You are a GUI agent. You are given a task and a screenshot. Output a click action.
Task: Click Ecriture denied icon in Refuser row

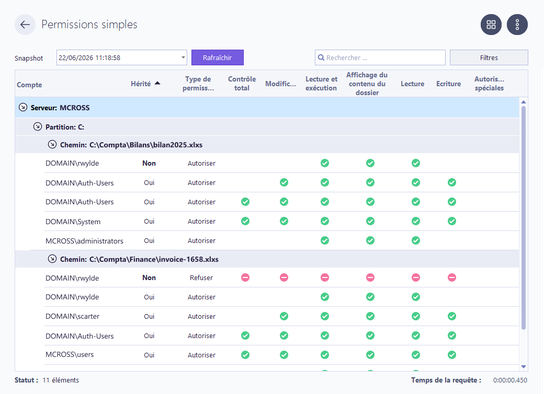click(x=452, y=277)
